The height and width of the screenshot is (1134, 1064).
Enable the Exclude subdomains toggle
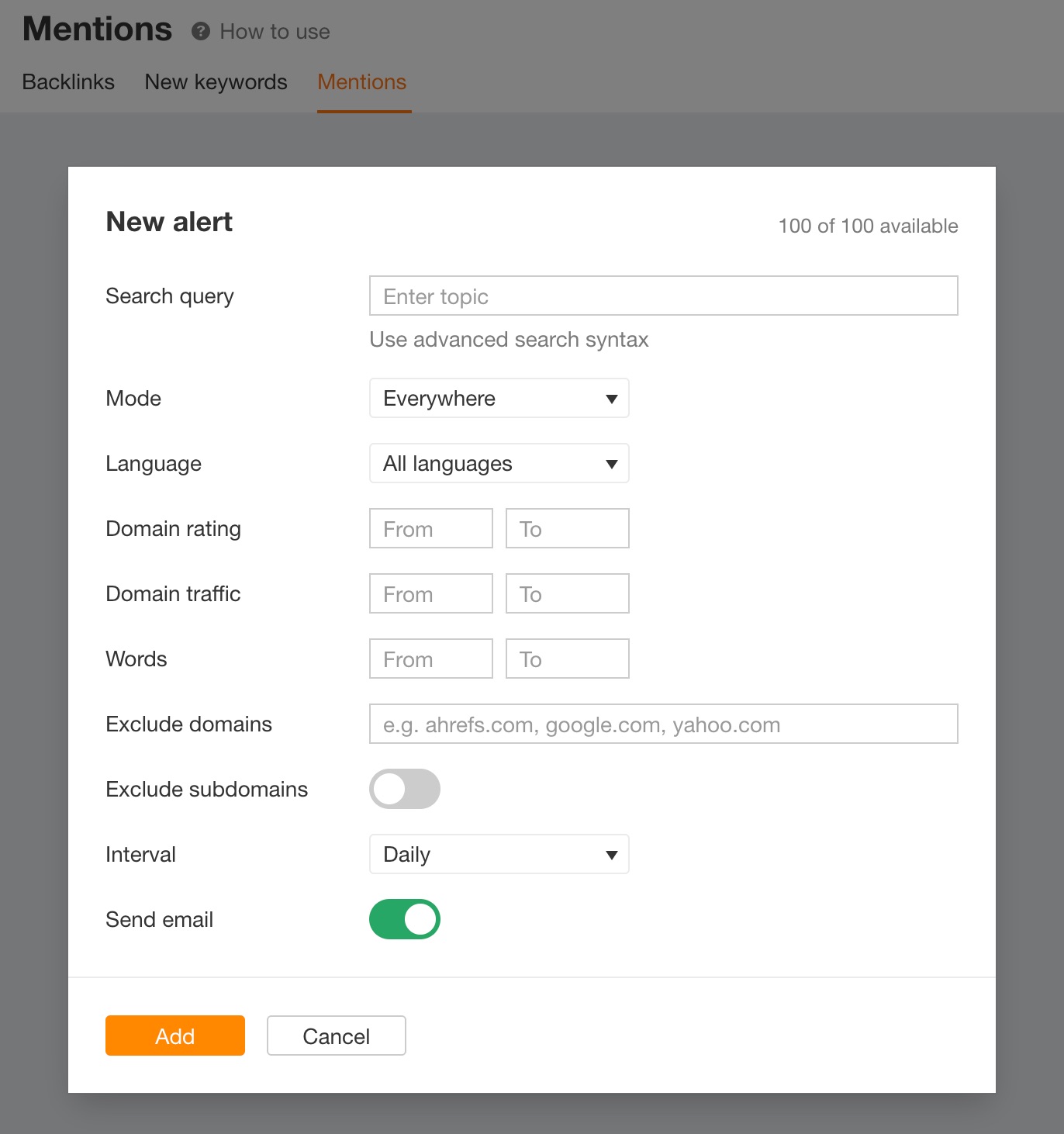pyautogui.click(x=404, y=789)
